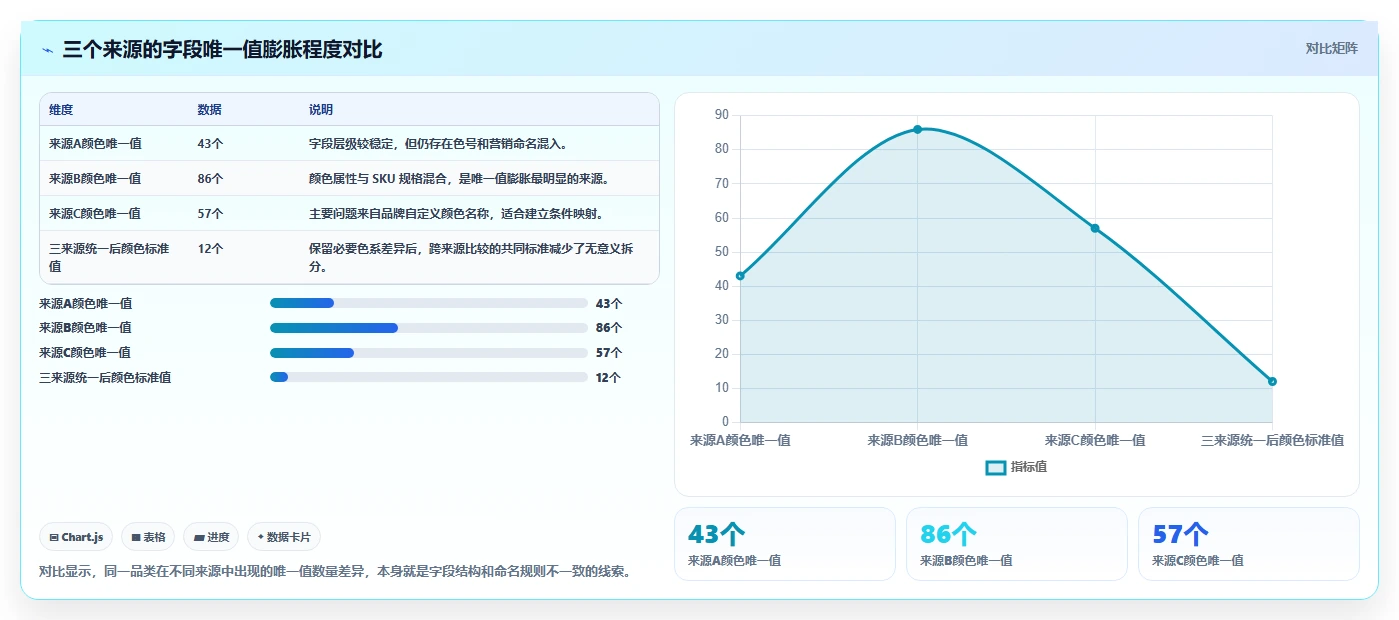This screenshot has height=620, width=1399.
Task: Click the 来源C颜色唯一值 progress bar
Action: [428, 353]
